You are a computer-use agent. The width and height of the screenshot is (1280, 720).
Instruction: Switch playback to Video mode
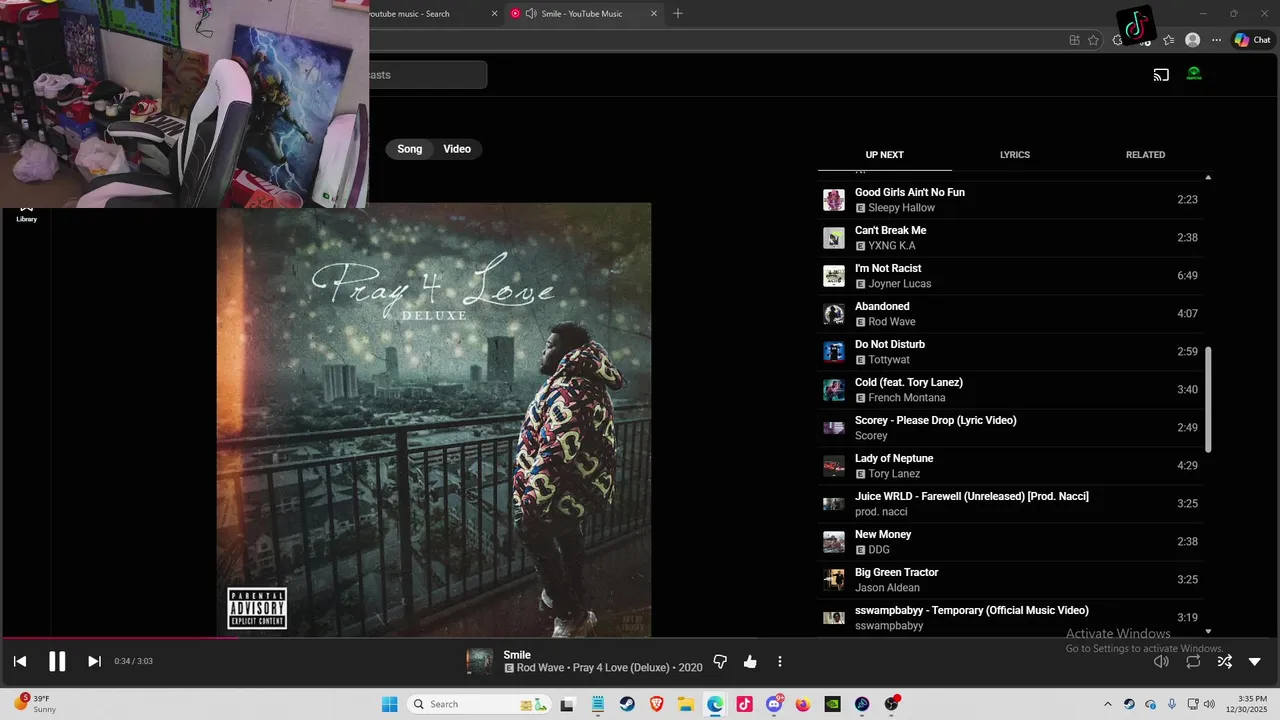[457, 149]
